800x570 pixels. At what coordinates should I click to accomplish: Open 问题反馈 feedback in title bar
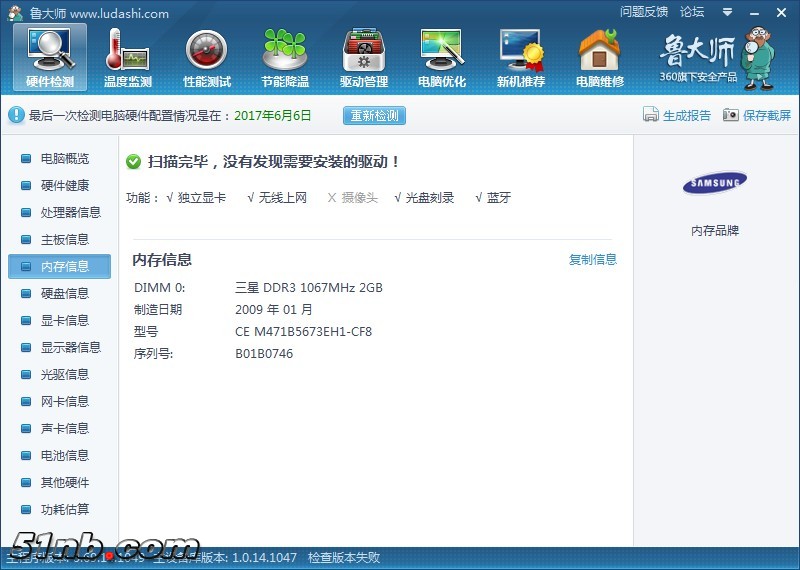[643, 12]
